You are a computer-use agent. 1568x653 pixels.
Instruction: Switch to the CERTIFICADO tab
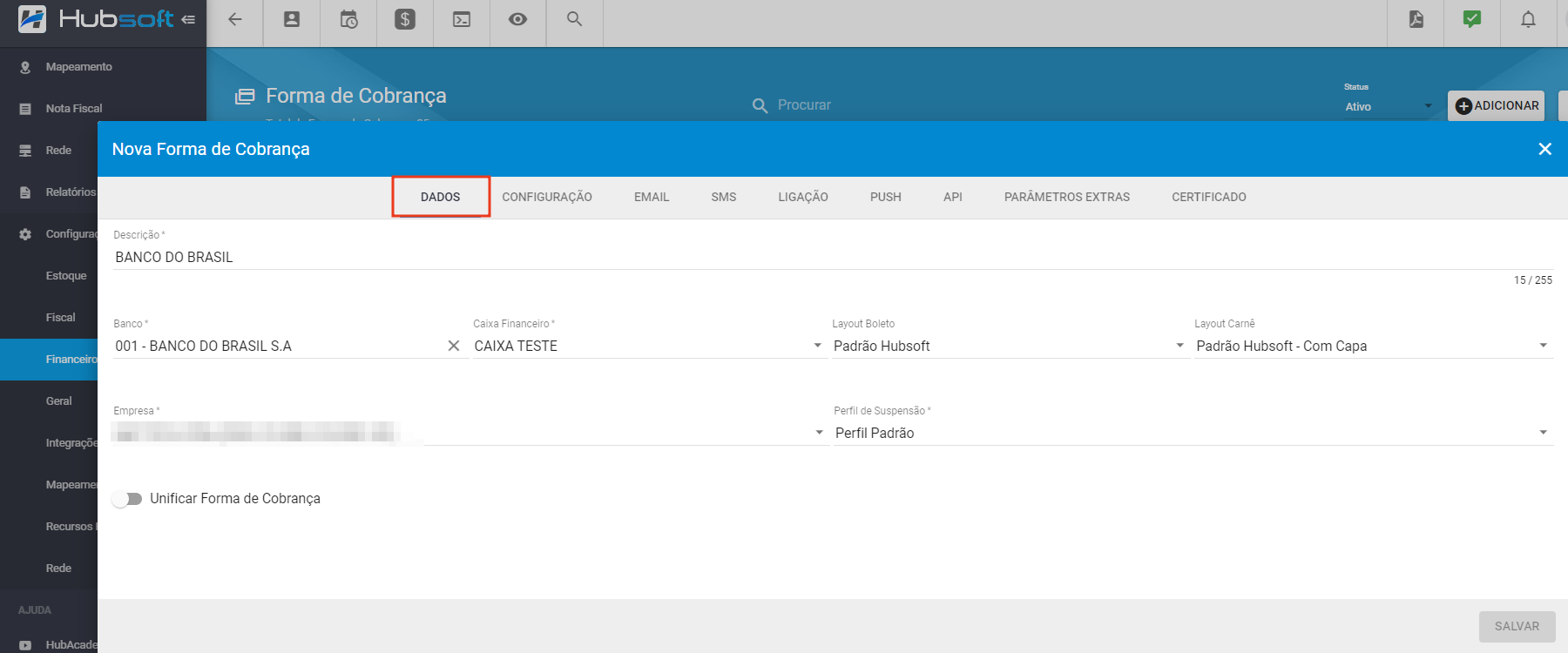[1209, 197]
